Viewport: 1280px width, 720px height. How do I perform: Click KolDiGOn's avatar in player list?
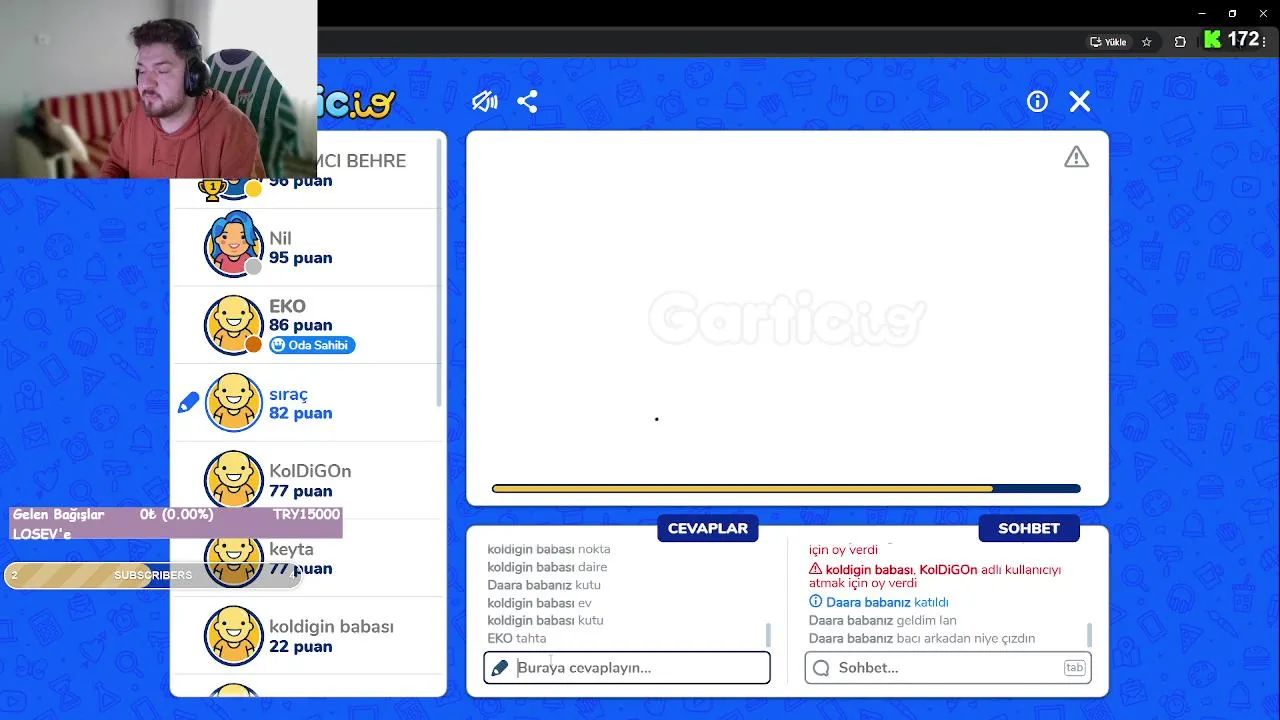click(x=234, y=480)
